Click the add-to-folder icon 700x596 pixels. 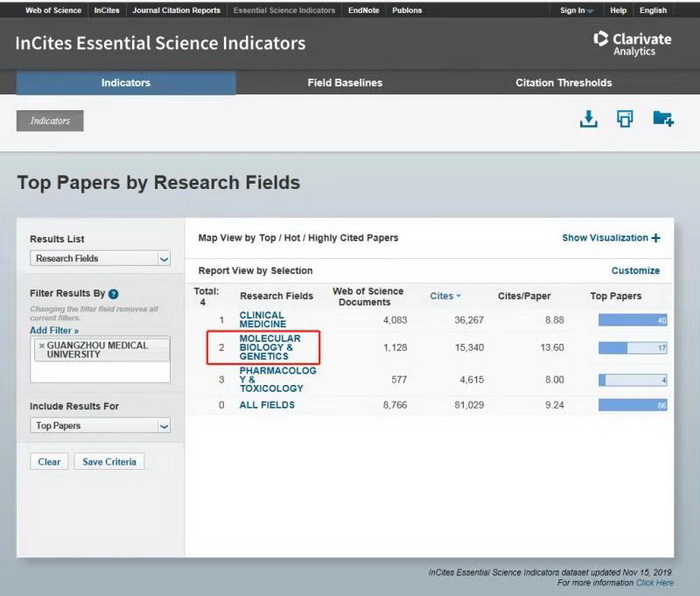point(662,119)
